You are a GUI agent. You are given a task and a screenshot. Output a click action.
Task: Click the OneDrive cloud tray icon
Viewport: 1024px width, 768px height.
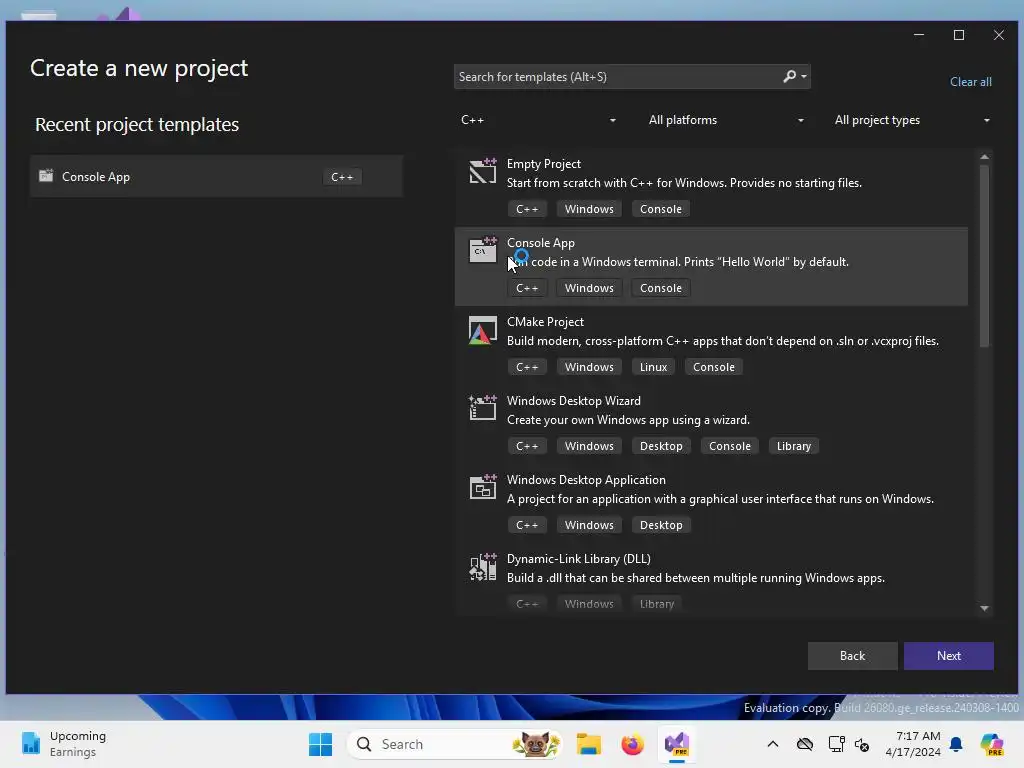tap(805, 744)
